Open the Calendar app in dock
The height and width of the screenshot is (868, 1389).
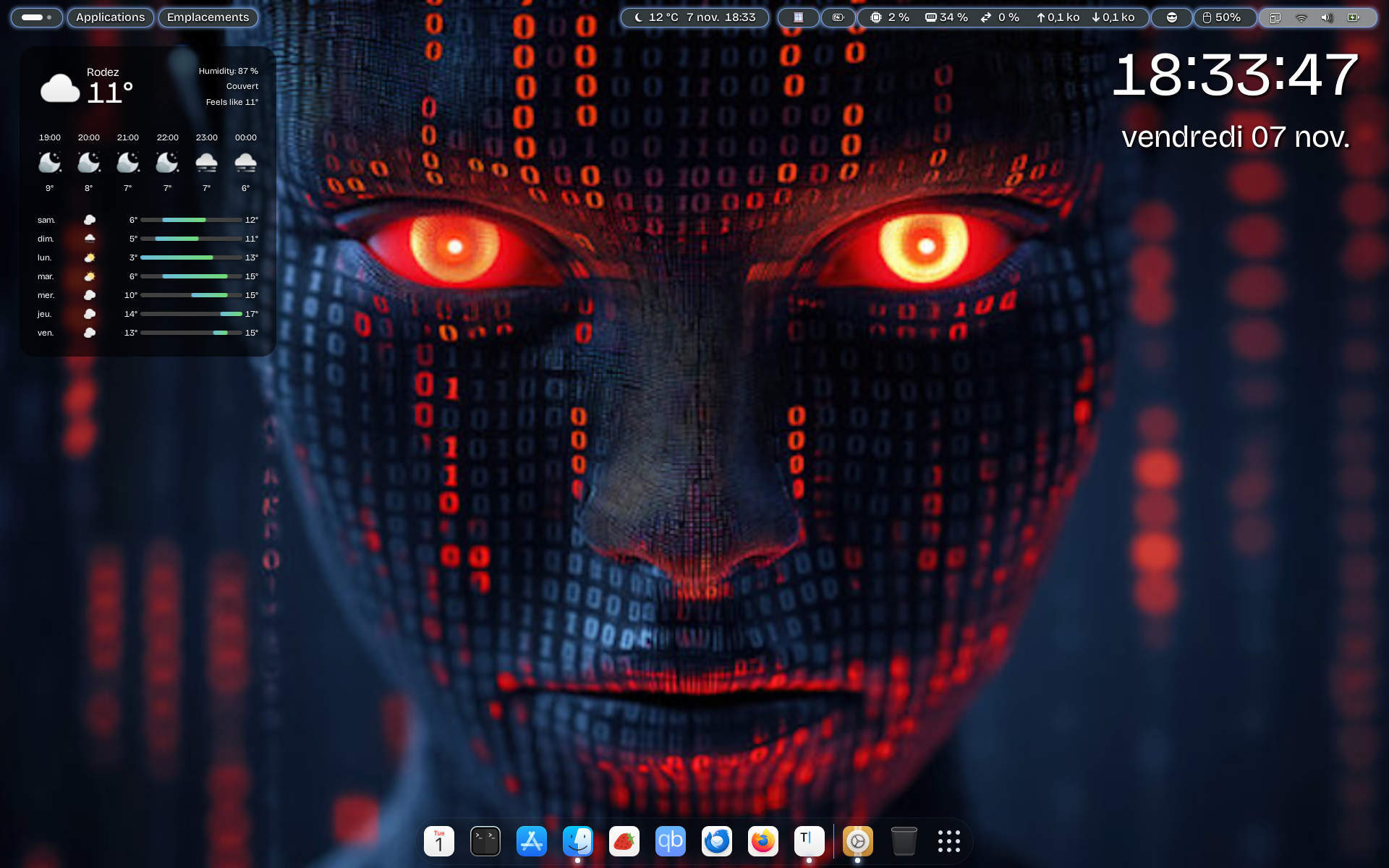tap(439, 841)
